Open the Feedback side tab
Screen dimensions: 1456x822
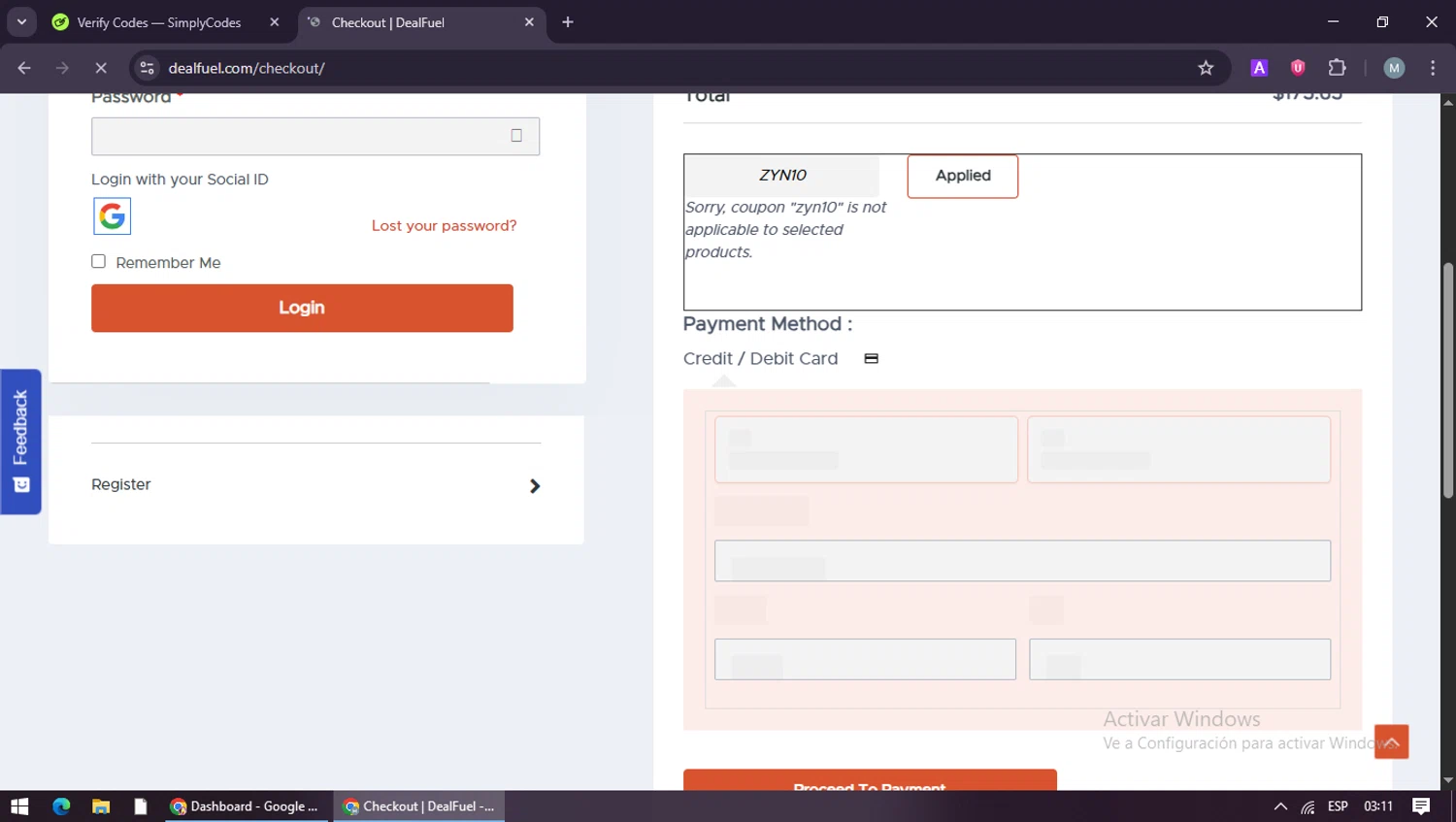tap(20, 442)
